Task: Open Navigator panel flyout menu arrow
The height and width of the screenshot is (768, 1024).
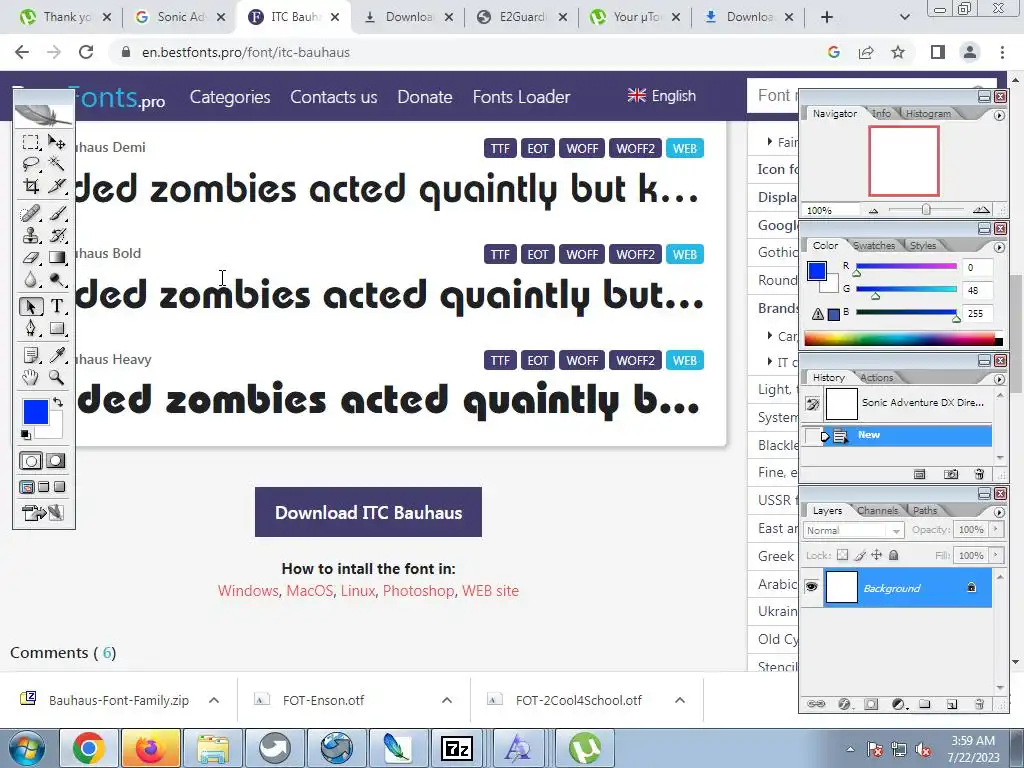Action: click(x=999, y=115)
